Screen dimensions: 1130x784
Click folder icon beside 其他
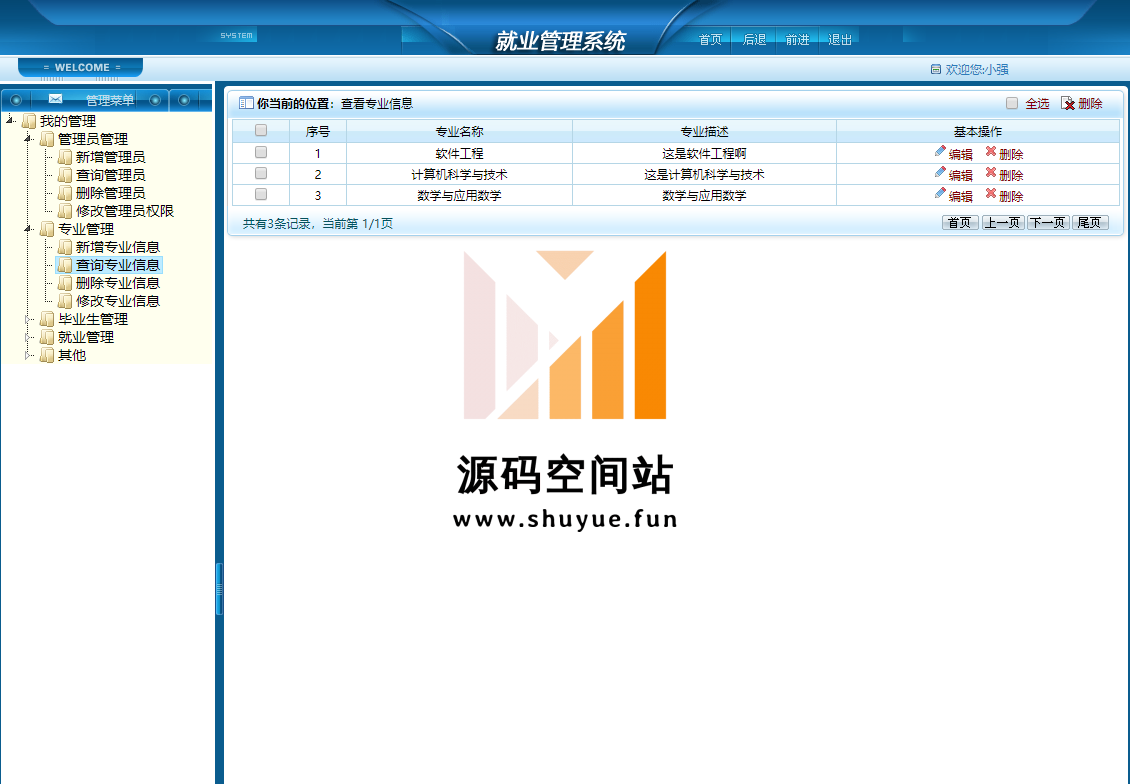click(x=47, y=355)
